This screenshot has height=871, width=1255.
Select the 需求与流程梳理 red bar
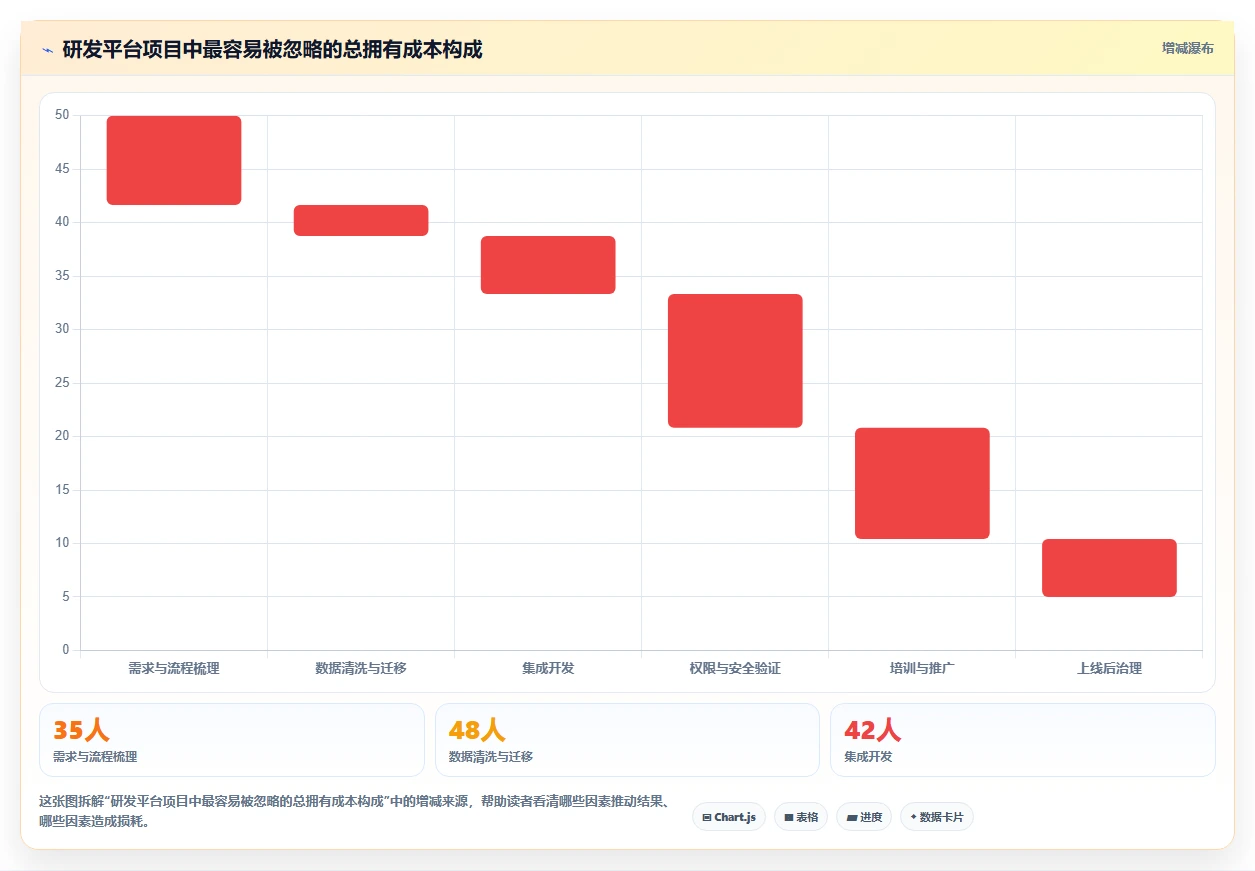click(174, 160)
